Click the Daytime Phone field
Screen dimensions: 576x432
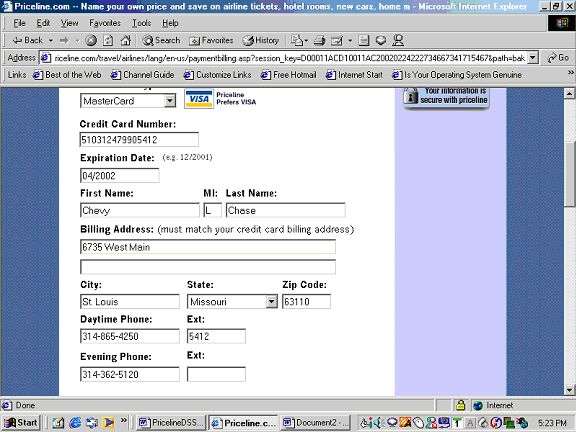(130, 336)
